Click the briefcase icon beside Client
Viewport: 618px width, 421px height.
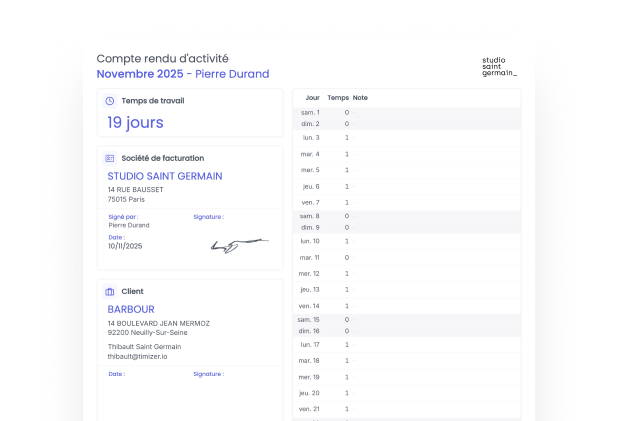(x=110, y=291)
